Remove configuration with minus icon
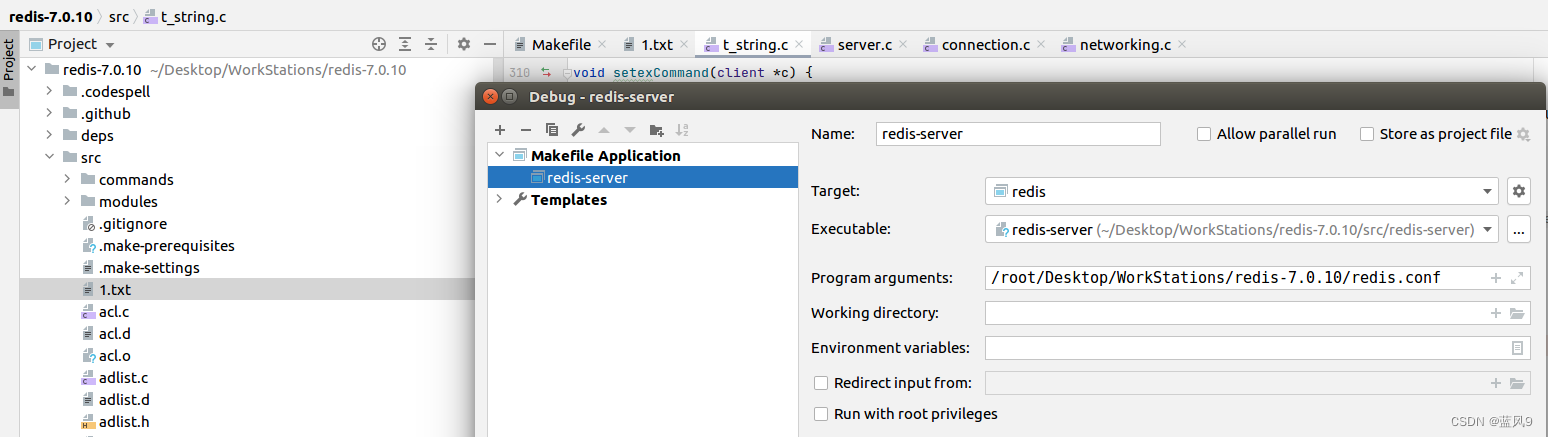Image resolution: width=1548 pixels, height=437 pixels. 526,130
